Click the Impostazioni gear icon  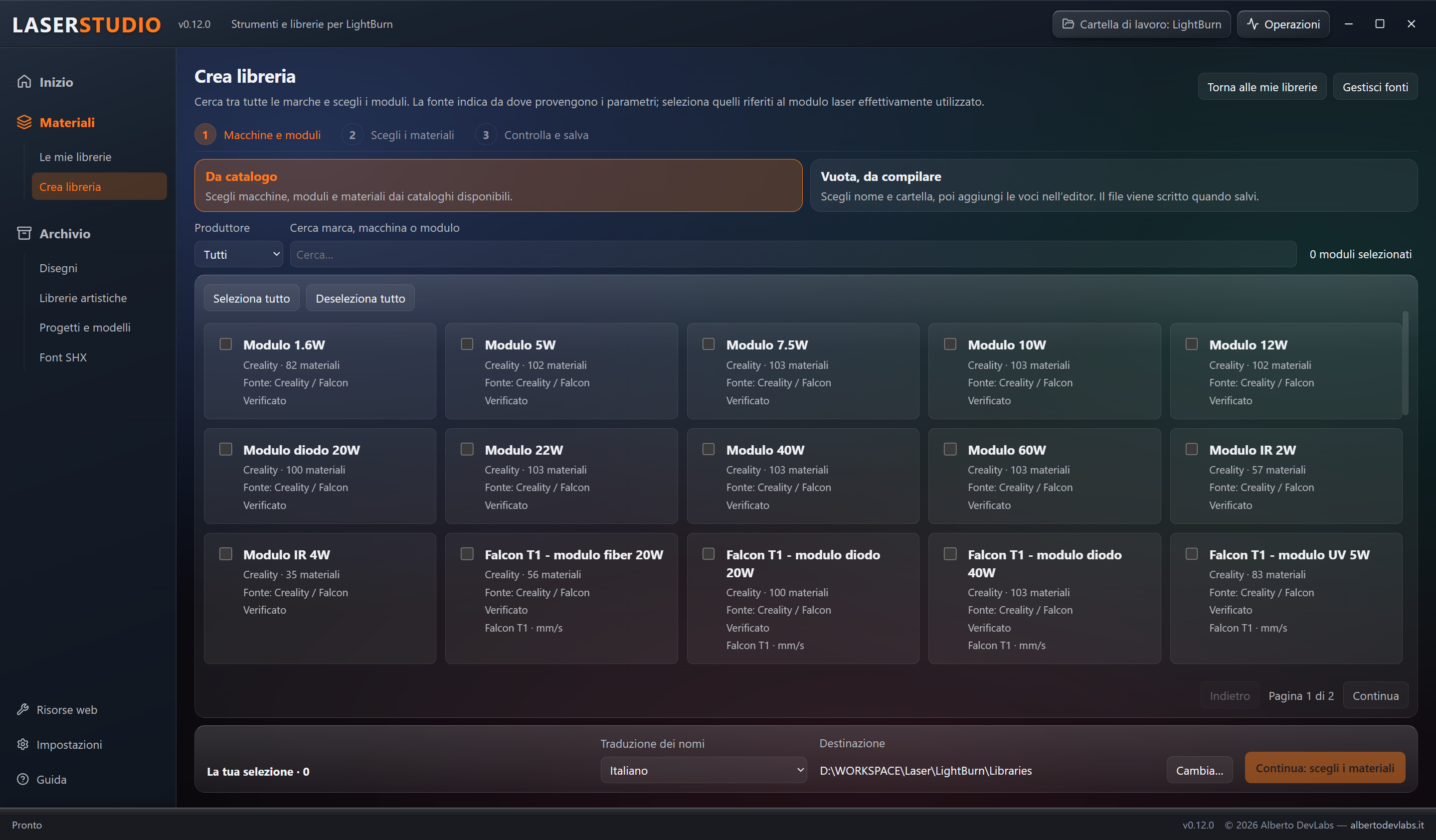[23, 744]
